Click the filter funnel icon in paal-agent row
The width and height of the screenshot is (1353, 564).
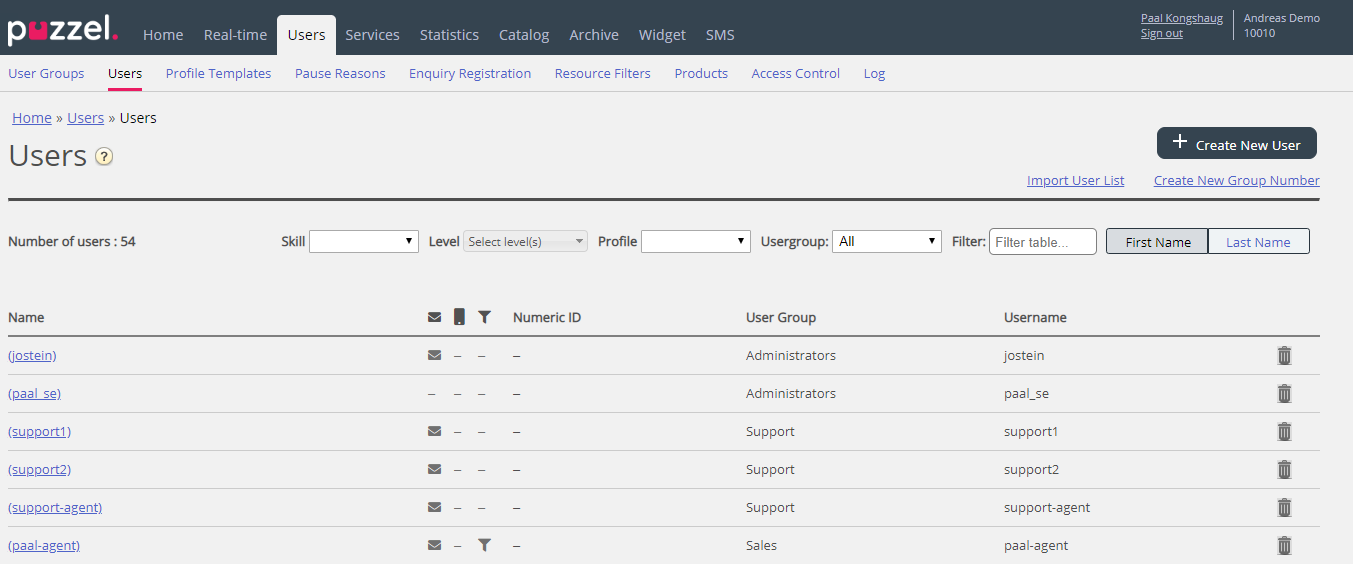click(x=484, y=545)
